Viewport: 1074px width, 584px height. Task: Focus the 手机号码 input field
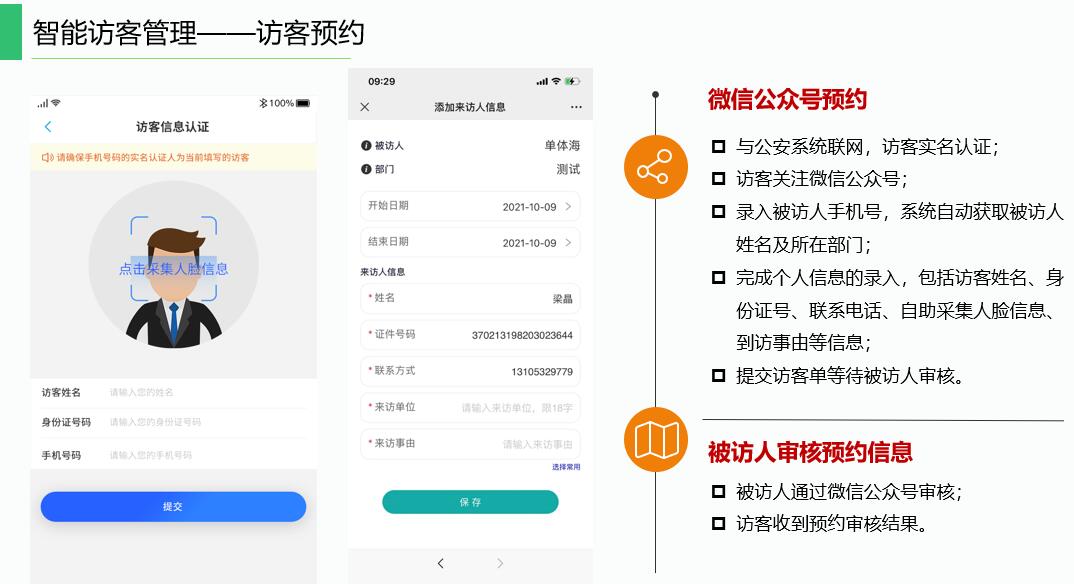coord(200,455)
